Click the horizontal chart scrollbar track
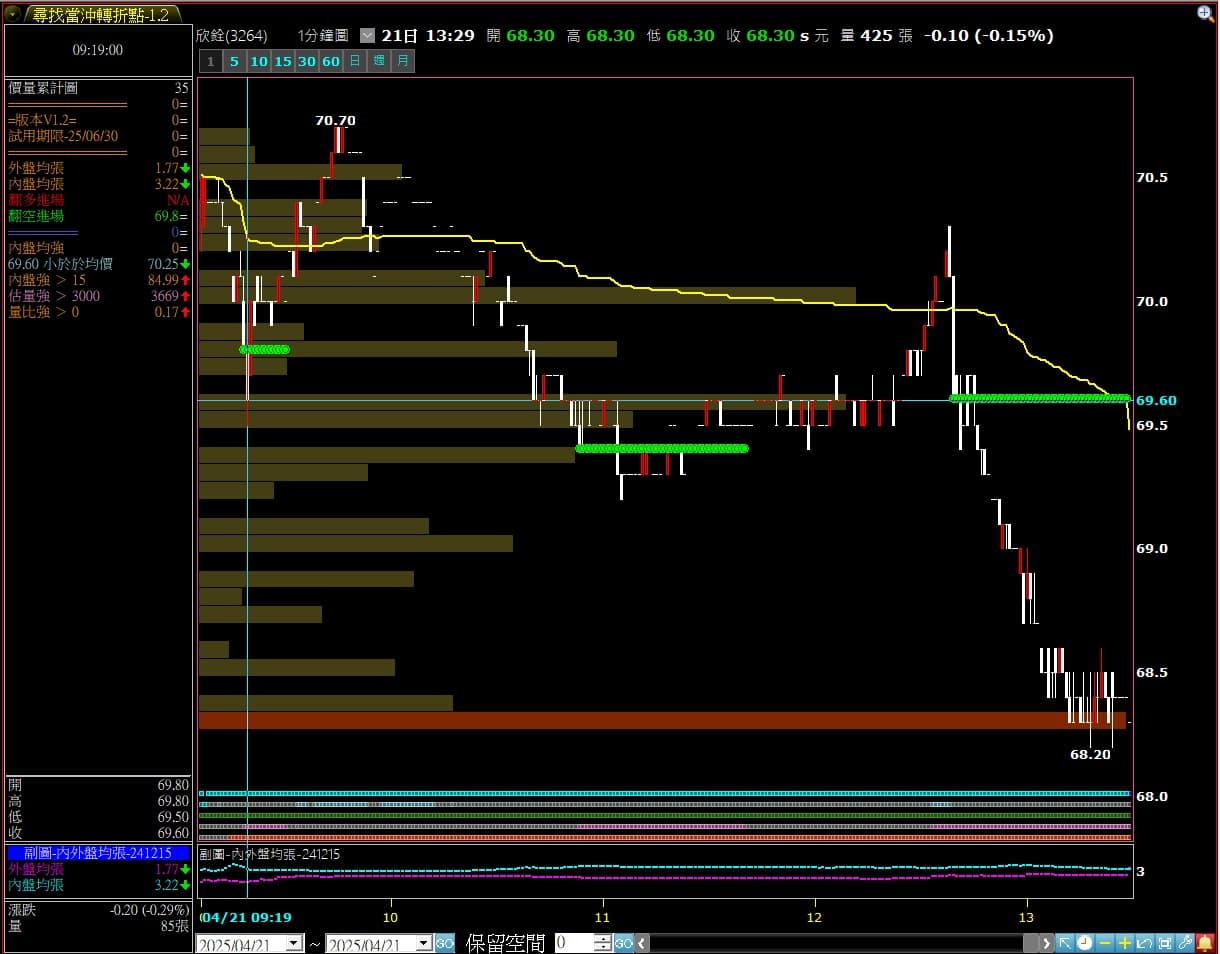The image size is (1220, 954). tap(840, 943)
